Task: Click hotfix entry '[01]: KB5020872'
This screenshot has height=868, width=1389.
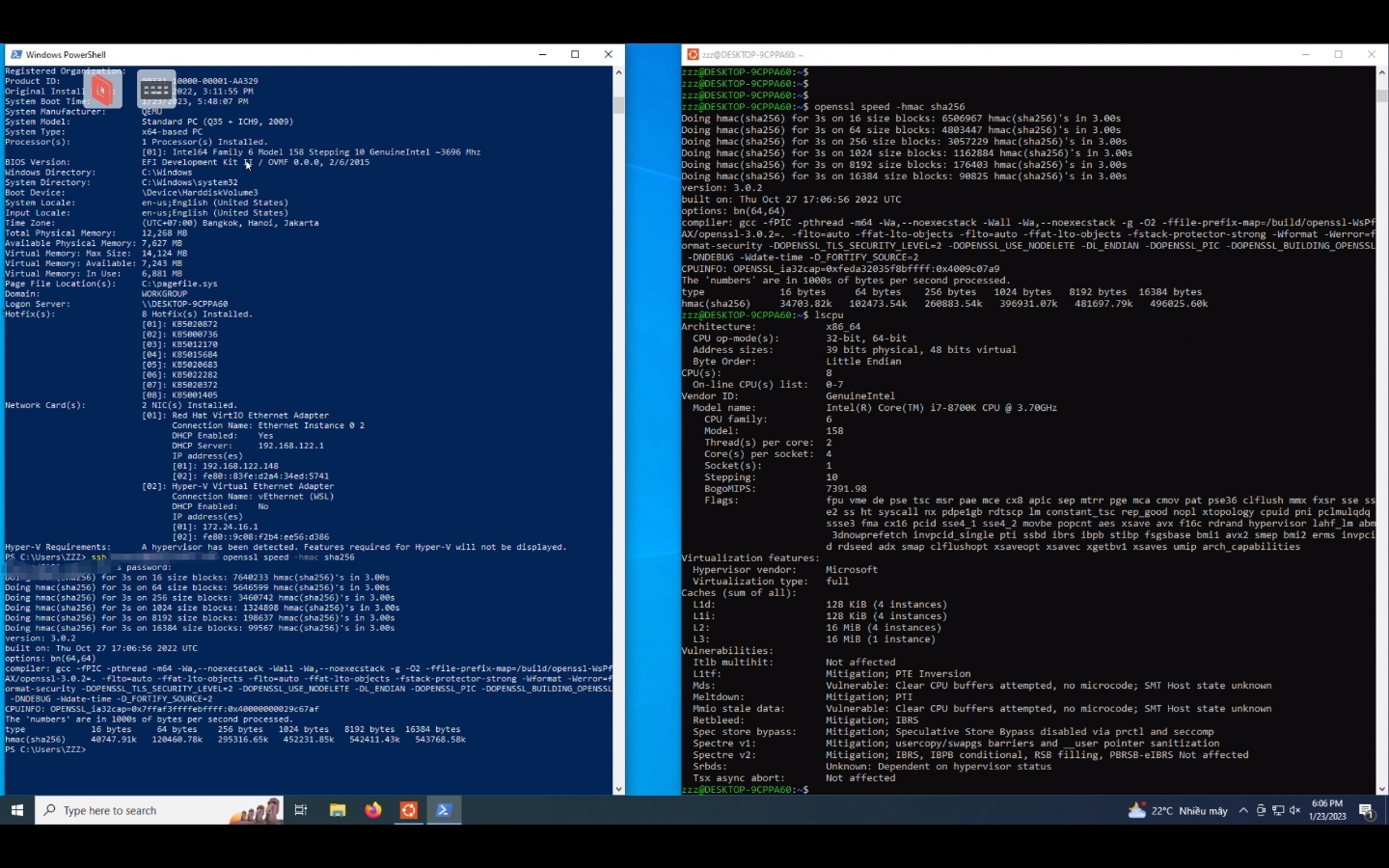Action: [x=179, y=325]
